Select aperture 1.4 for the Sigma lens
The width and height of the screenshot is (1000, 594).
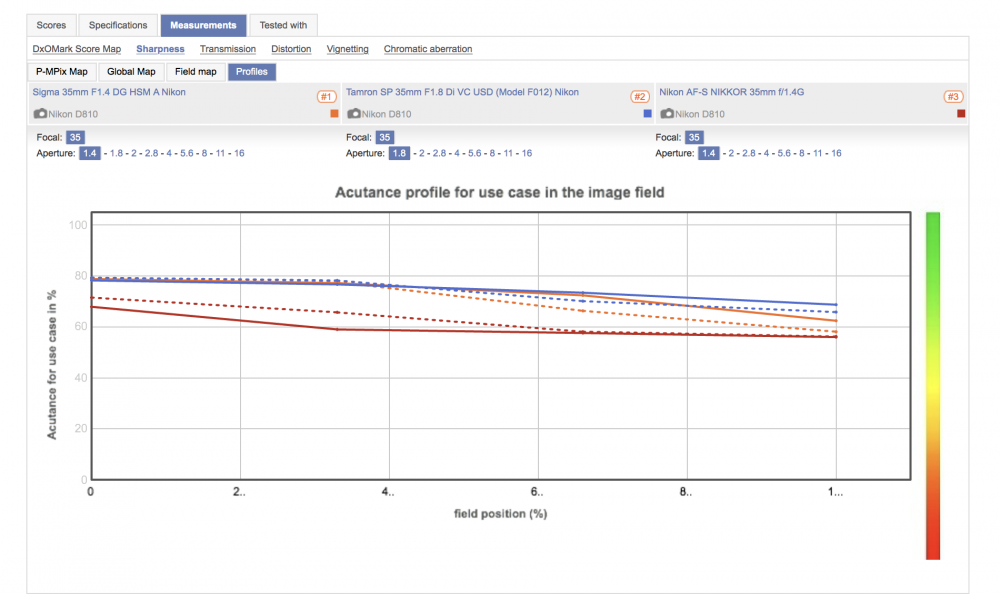click(x=90, y=153)
